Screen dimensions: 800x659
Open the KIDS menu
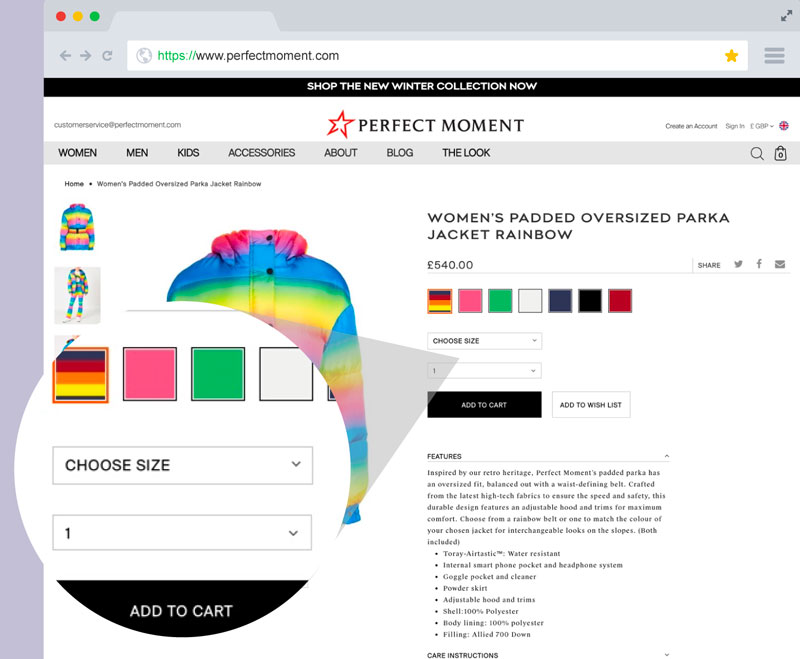pos(188,153)
